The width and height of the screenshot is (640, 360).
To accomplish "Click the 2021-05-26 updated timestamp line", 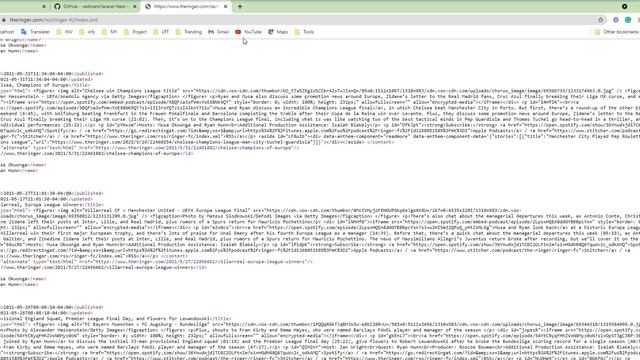I will pyautogui.click(x=46, y=313).
